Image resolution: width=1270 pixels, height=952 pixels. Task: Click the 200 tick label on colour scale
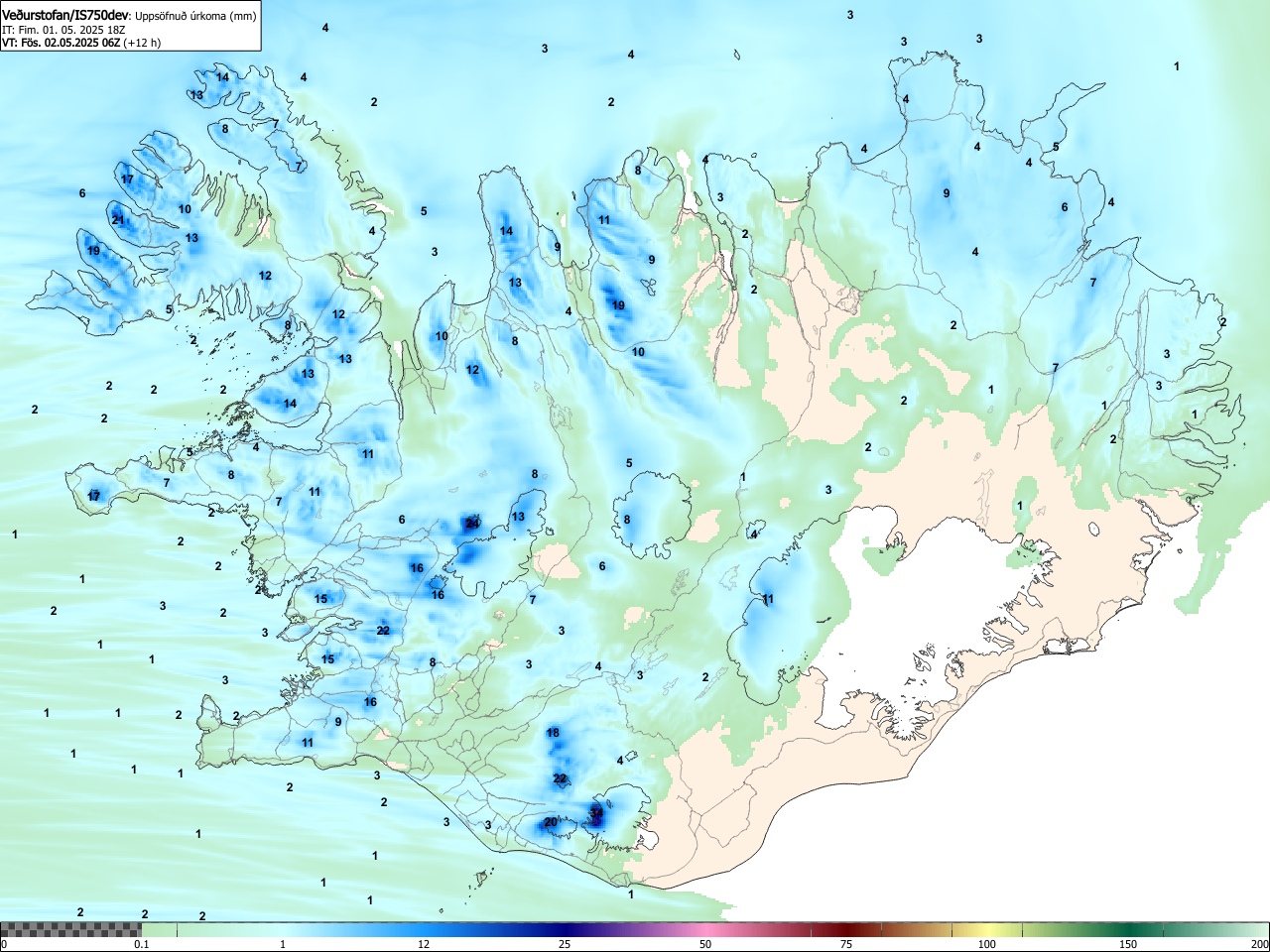click(x=1258, y=944)
